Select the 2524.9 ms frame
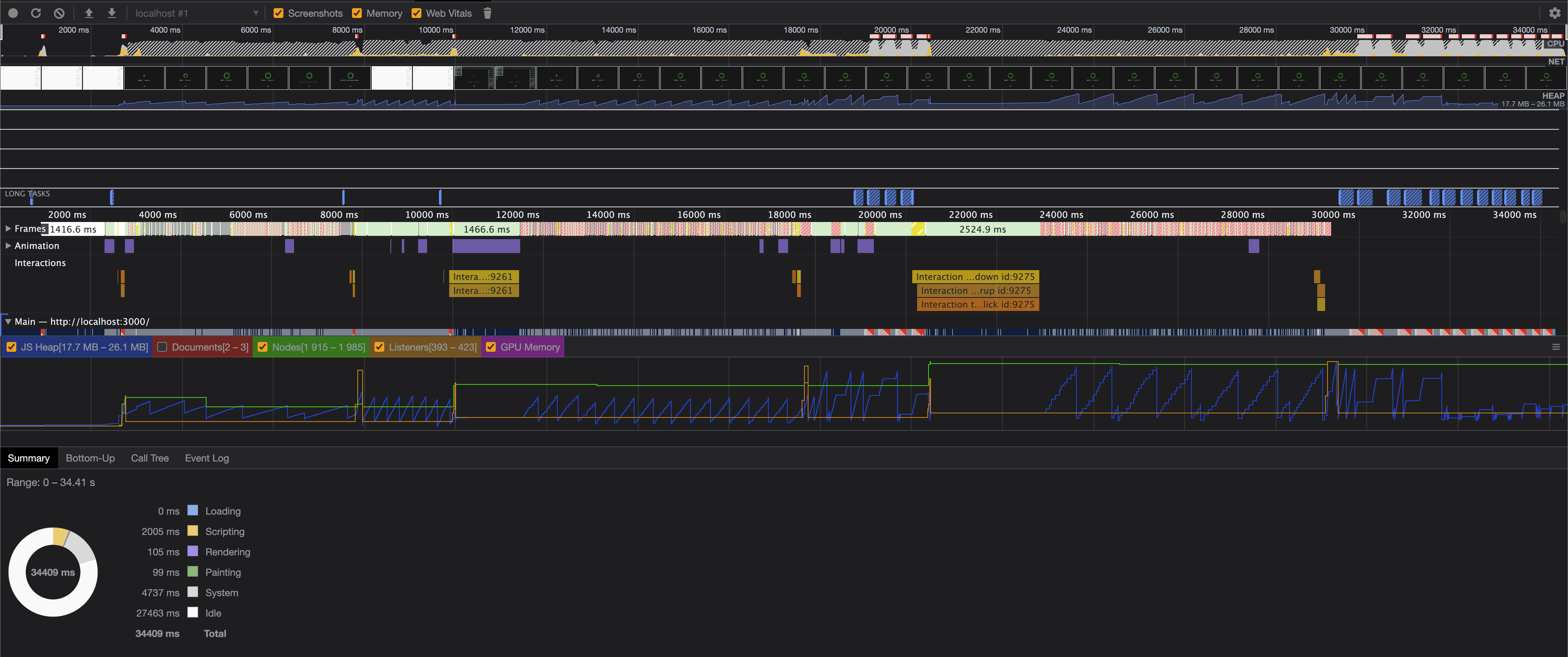Screen dimensions: 1568x657 (982, 229)
